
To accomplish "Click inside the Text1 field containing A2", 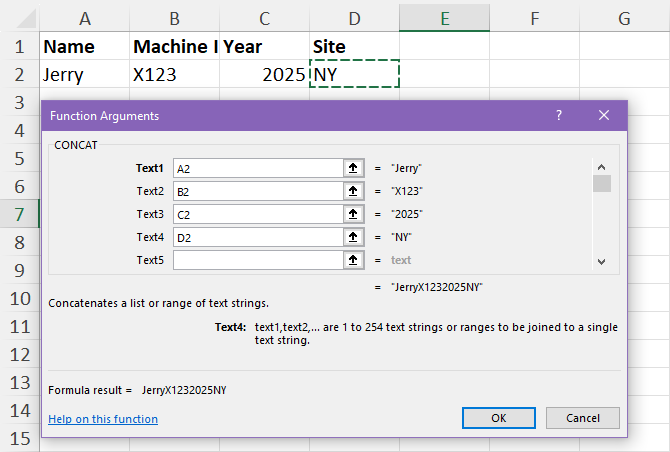I will tap(258, 168).
